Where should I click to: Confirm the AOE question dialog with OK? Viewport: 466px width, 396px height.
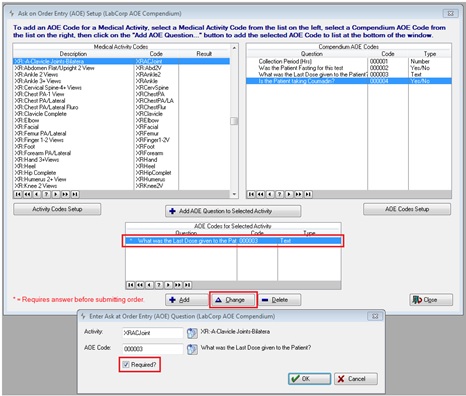coord(309,379)
